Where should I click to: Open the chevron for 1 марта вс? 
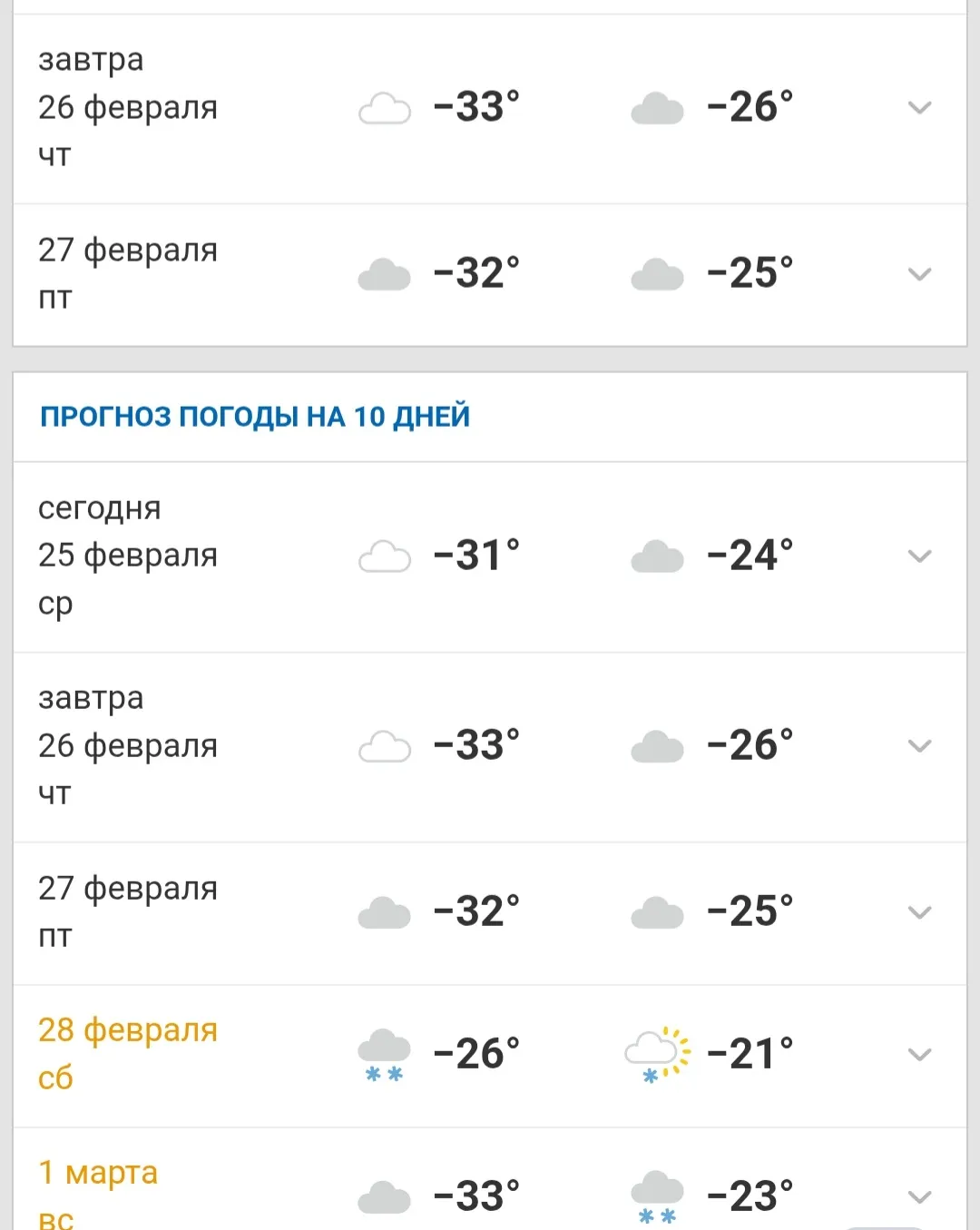[919, 1197]
